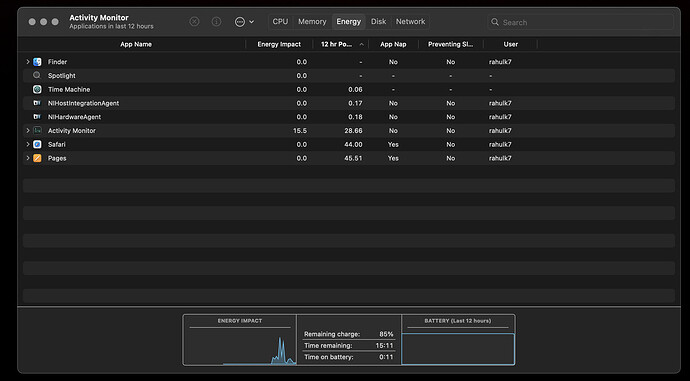Select the NIHardwareAgent name
The width and height of the screenshot is (690, 381).
pos(74,117)
